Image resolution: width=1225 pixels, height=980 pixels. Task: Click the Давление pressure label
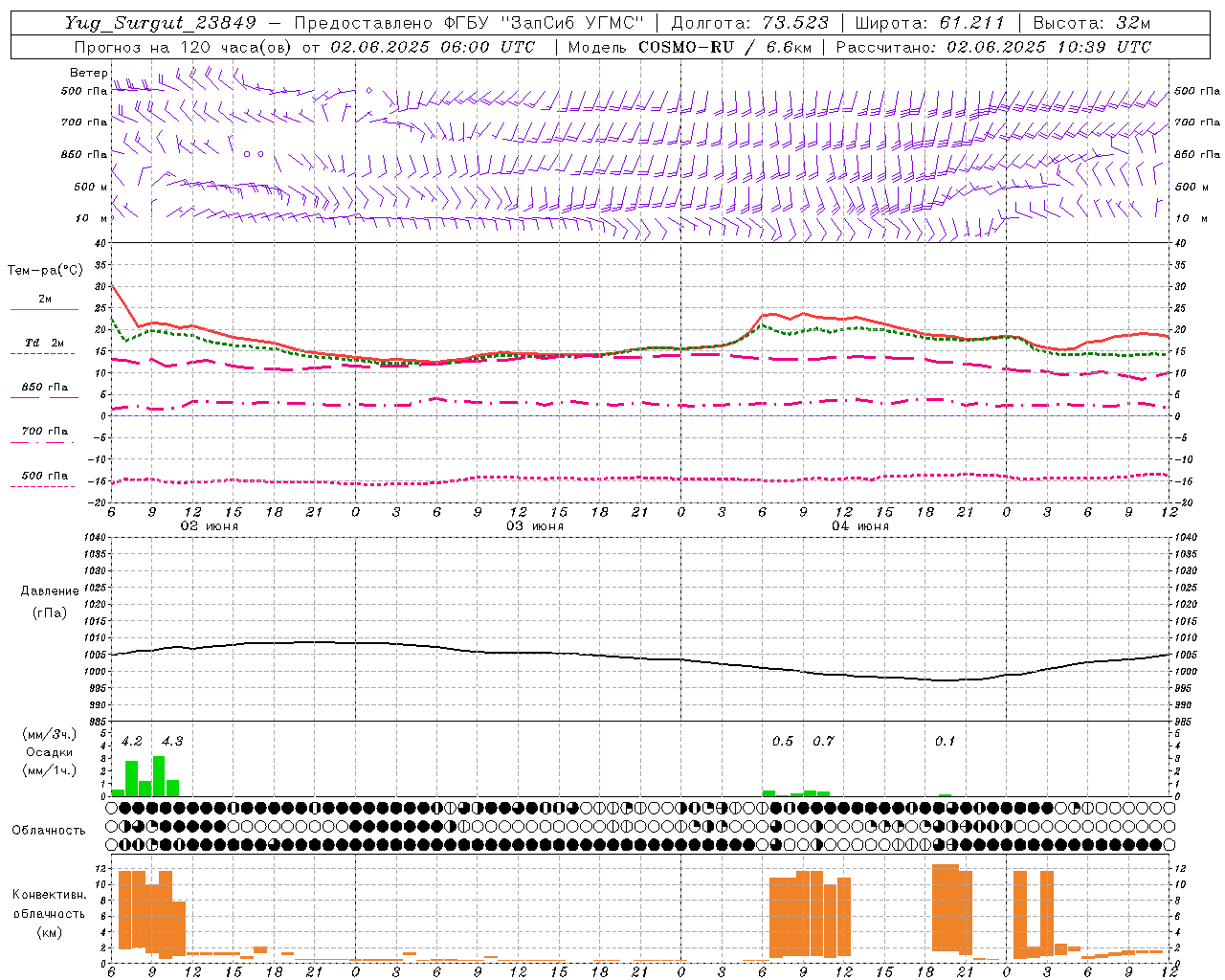point(49,591)
